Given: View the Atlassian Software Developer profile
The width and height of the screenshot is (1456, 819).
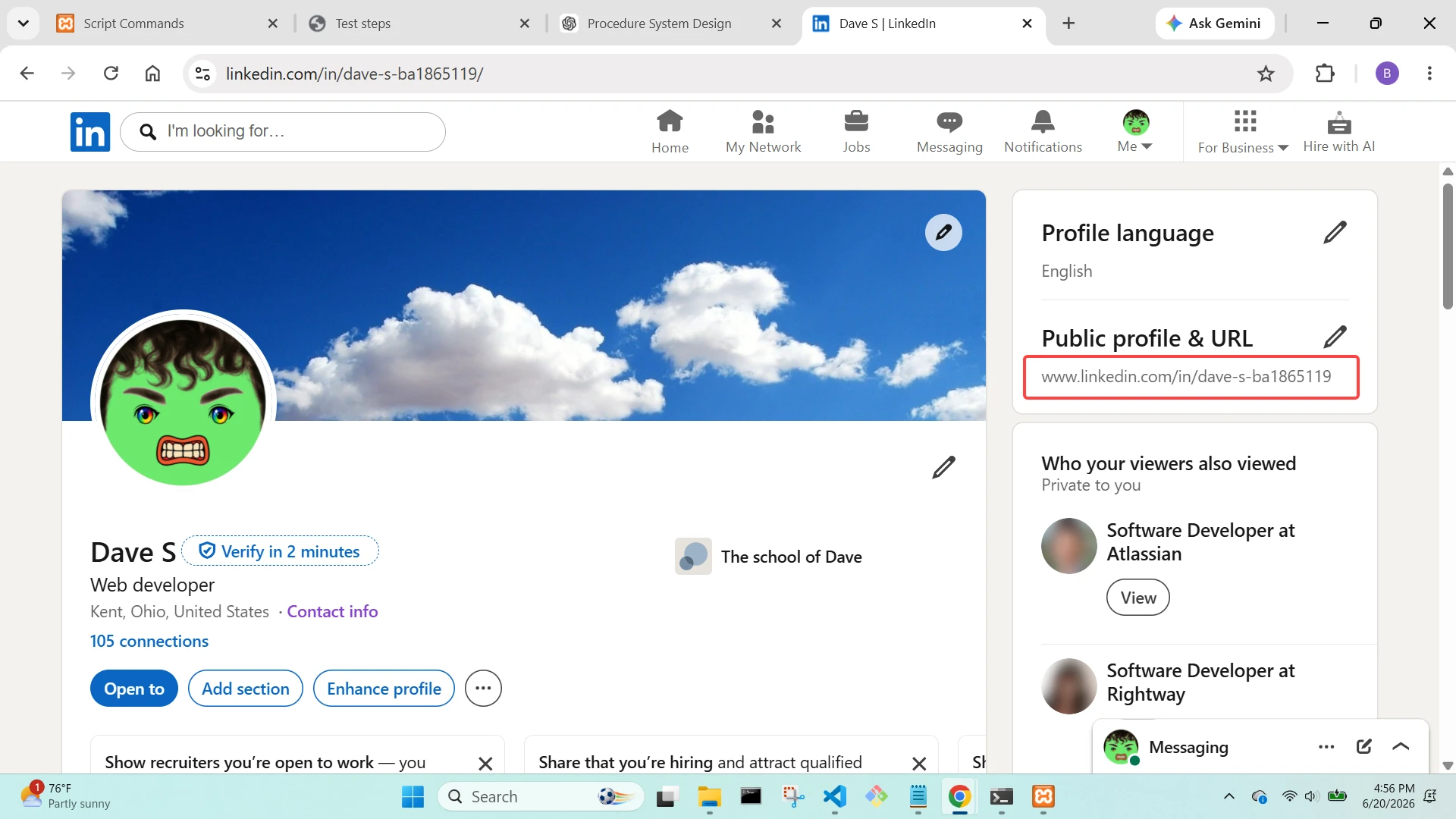Looking at the screenshot, I should pos(1138,598).
